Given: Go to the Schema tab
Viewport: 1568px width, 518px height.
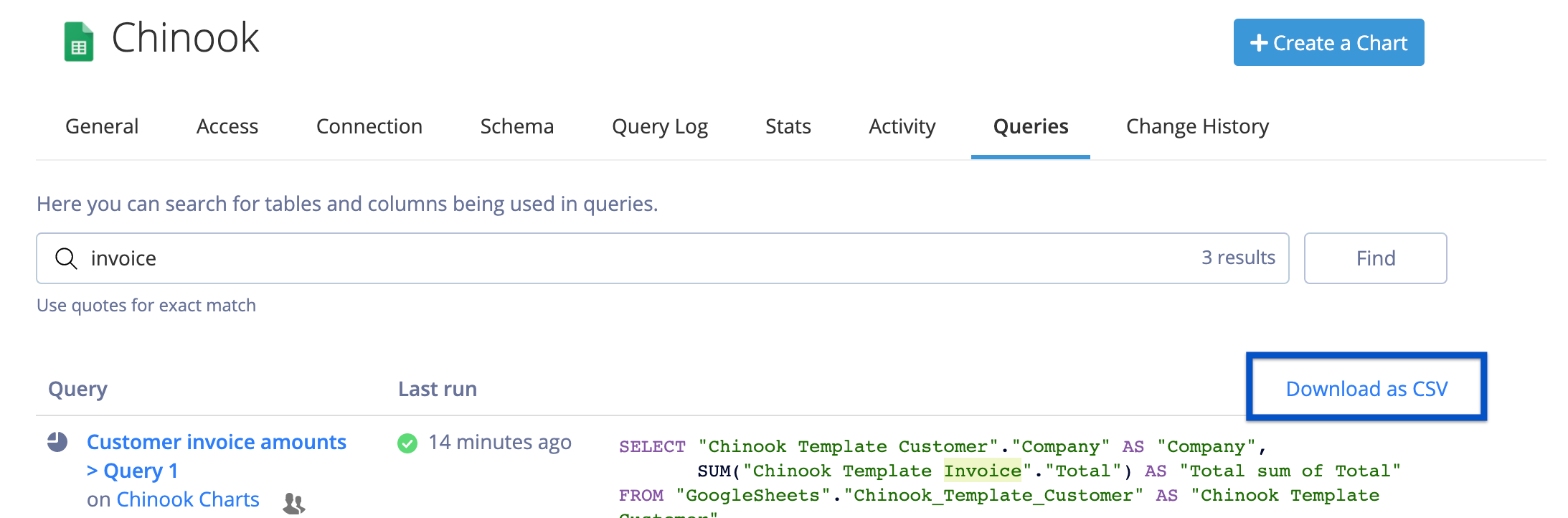Looking at the screenshot, I should click(x=517, y=126).
